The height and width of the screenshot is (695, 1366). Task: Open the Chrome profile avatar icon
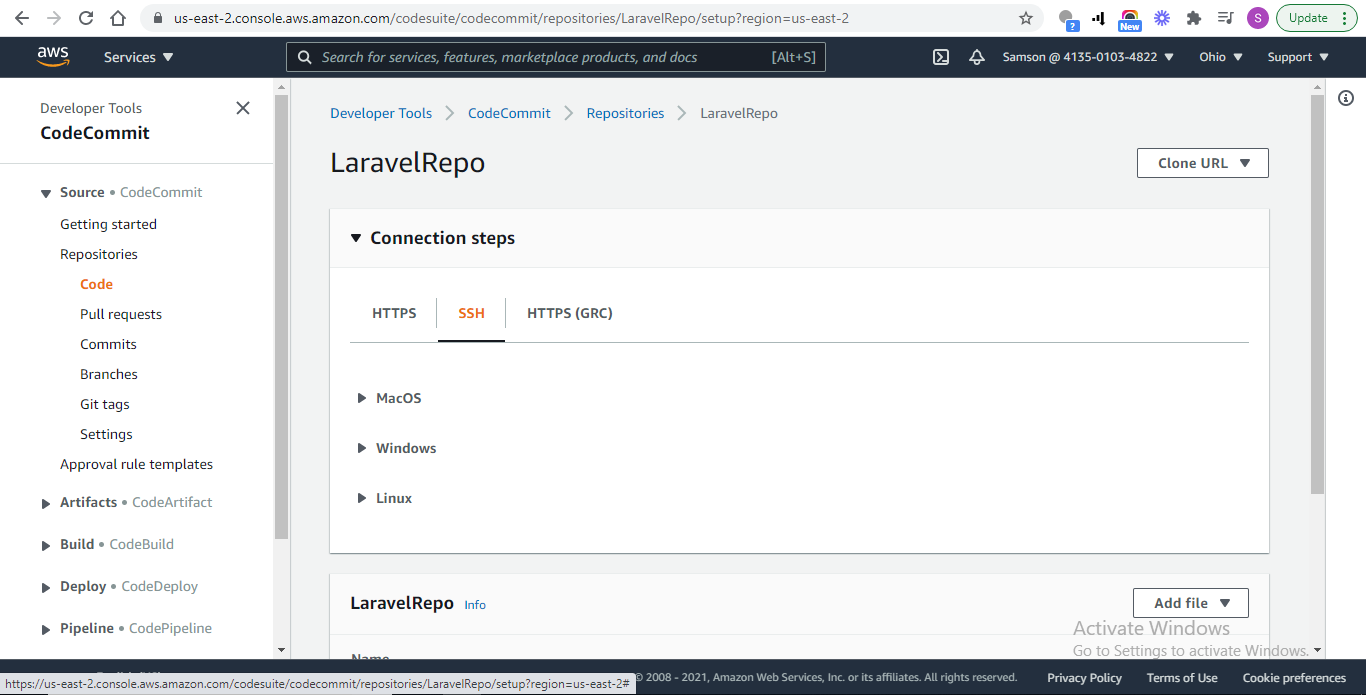[1257, 17]
